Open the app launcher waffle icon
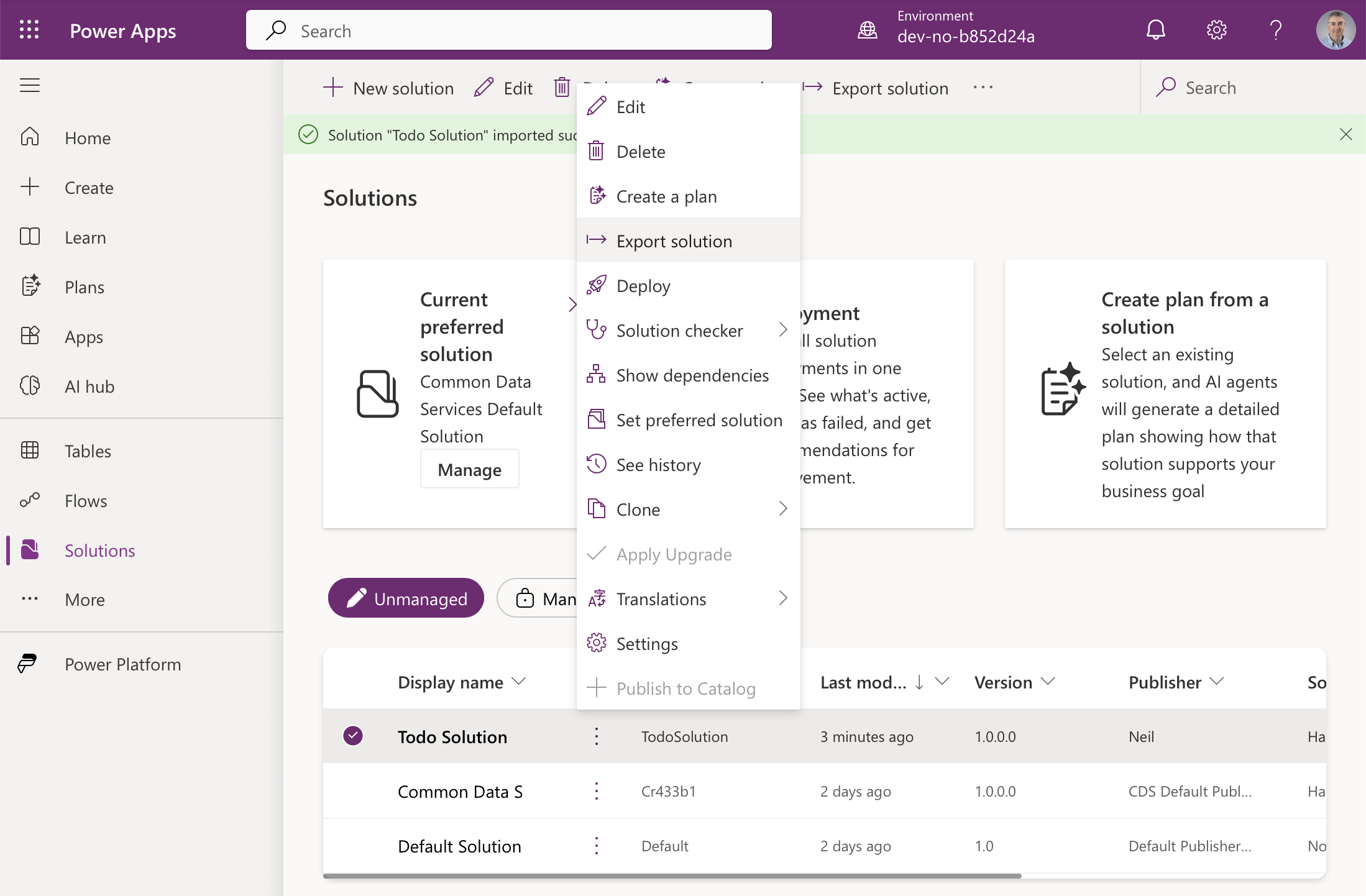The width and height of the screenshot is (1366, 896). point(29,30)
